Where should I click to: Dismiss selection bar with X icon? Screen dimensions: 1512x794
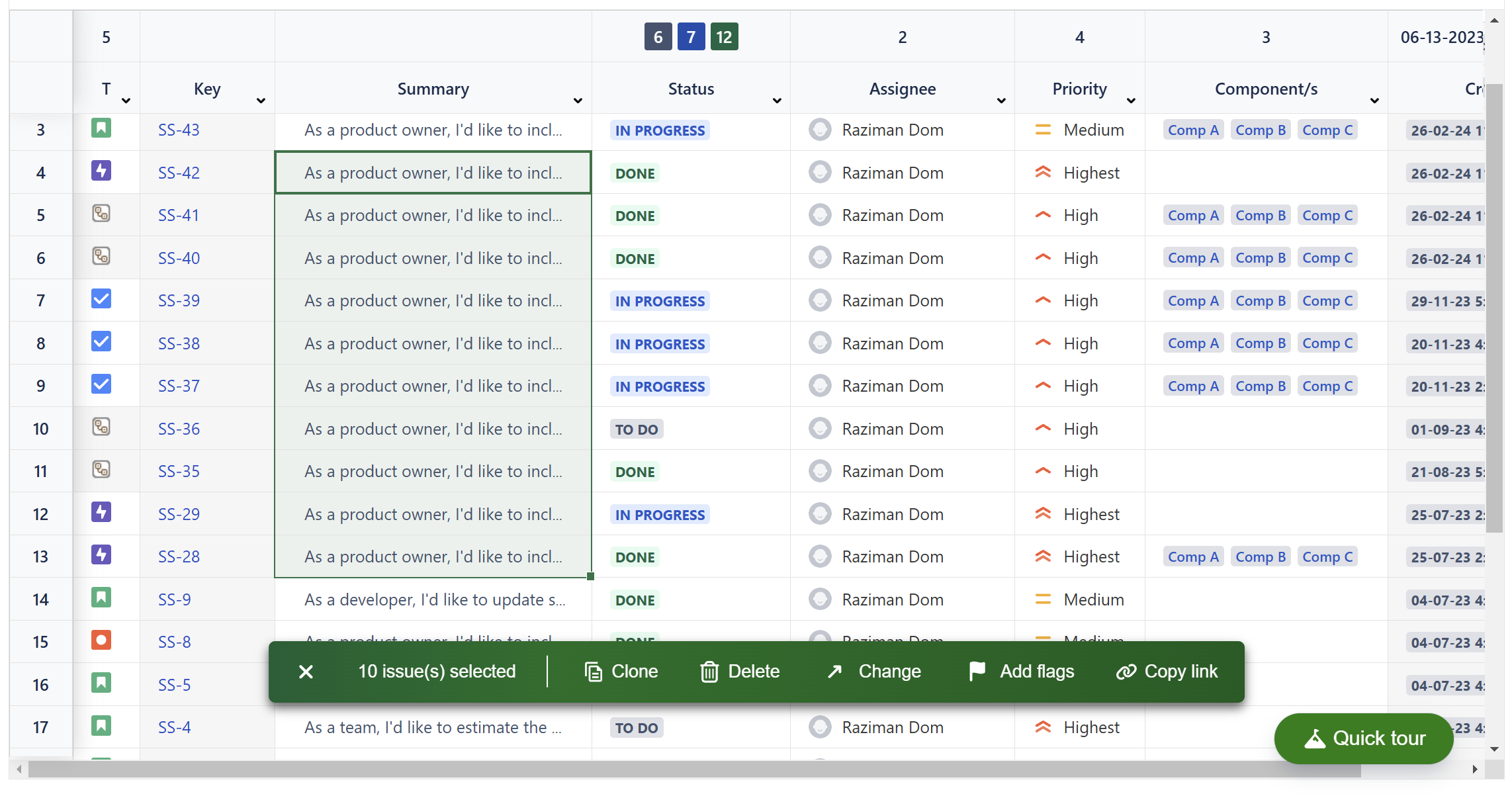tap(306, 672)
